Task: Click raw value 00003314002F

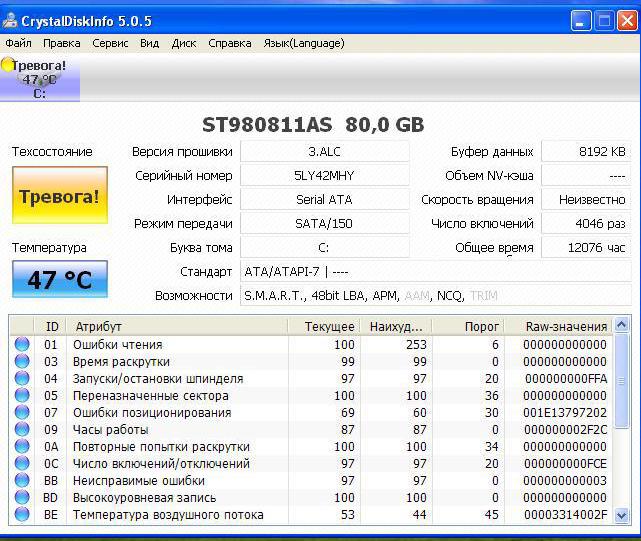Action: (x=565, y=515)
